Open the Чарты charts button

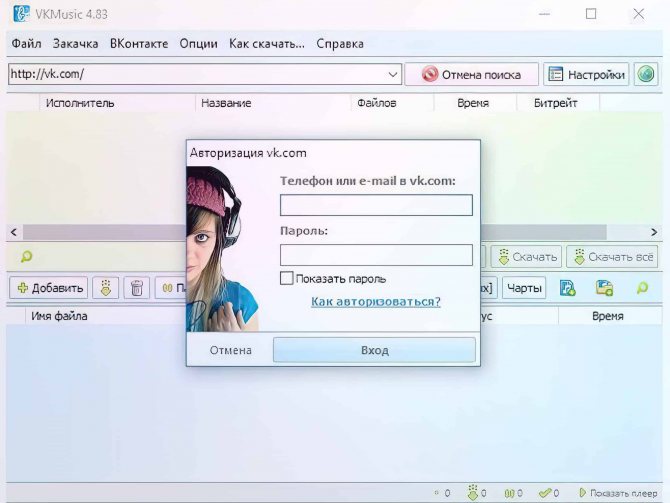(x=524, y=288)
